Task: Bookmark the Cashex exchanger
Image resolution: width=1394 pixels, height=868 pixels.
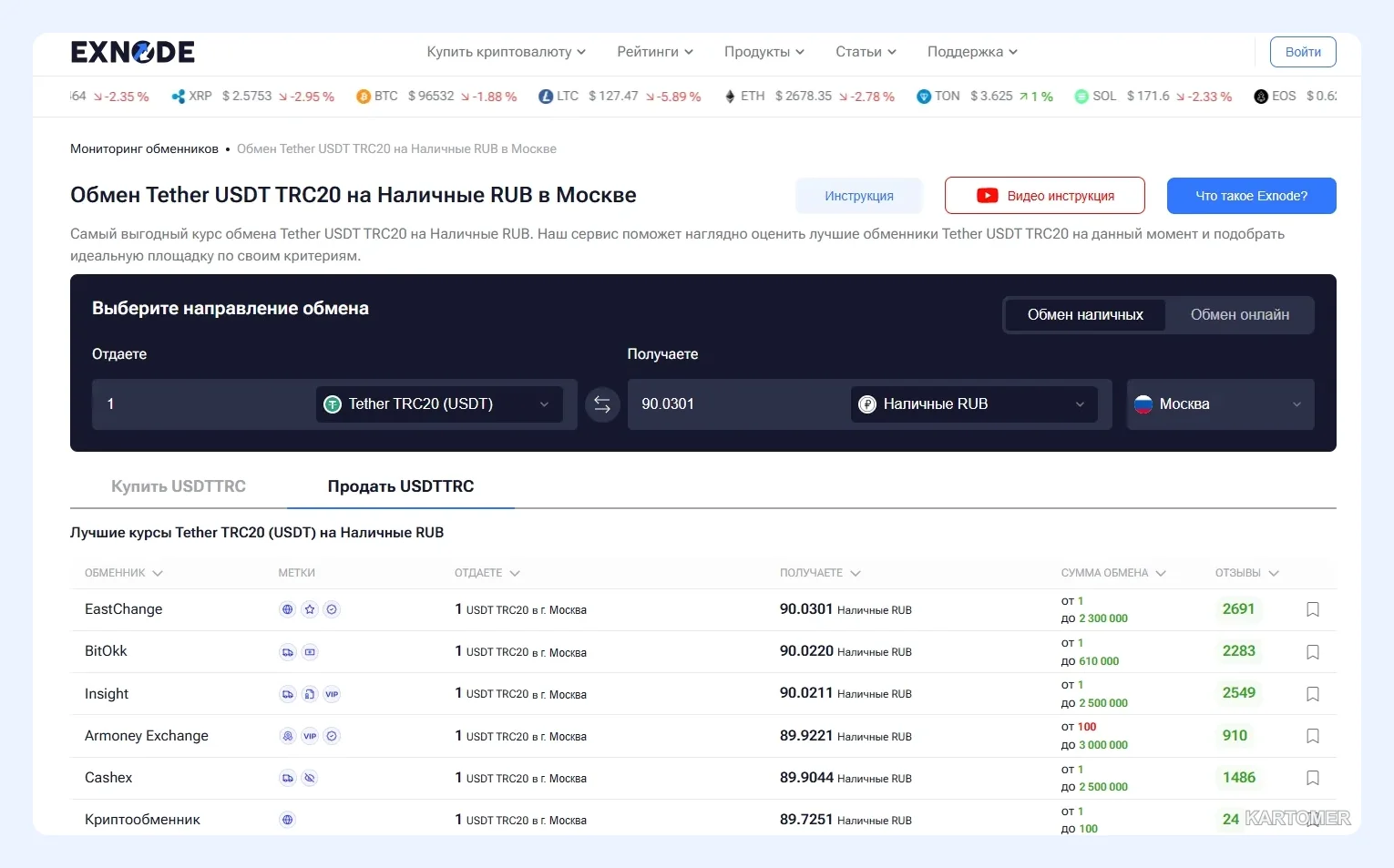Action: (1313, 778)
